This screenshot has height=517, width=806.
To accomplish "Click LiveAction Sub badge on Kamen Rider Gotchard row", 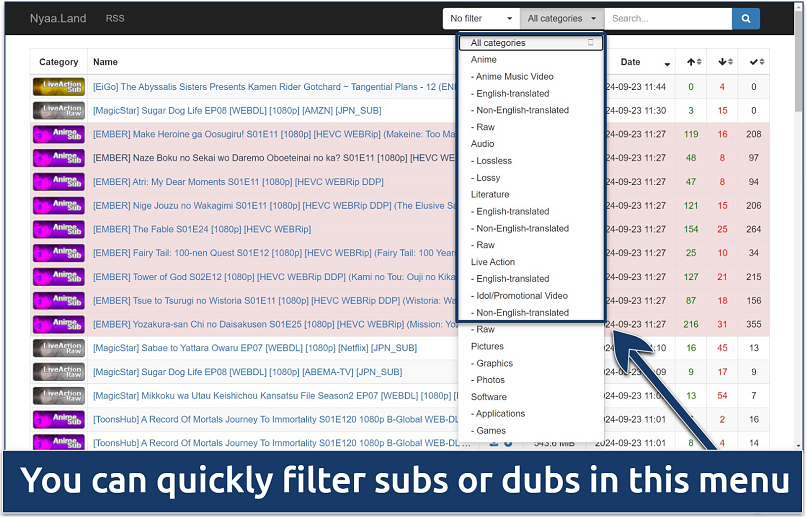I will coord(59,87).
